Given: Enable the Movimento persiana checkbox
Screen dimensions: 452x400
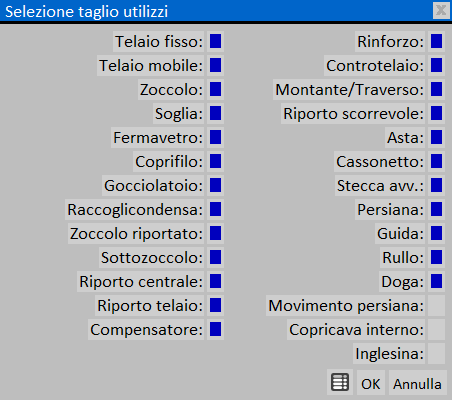Looking at the screenshot, I should click(436, 305).
